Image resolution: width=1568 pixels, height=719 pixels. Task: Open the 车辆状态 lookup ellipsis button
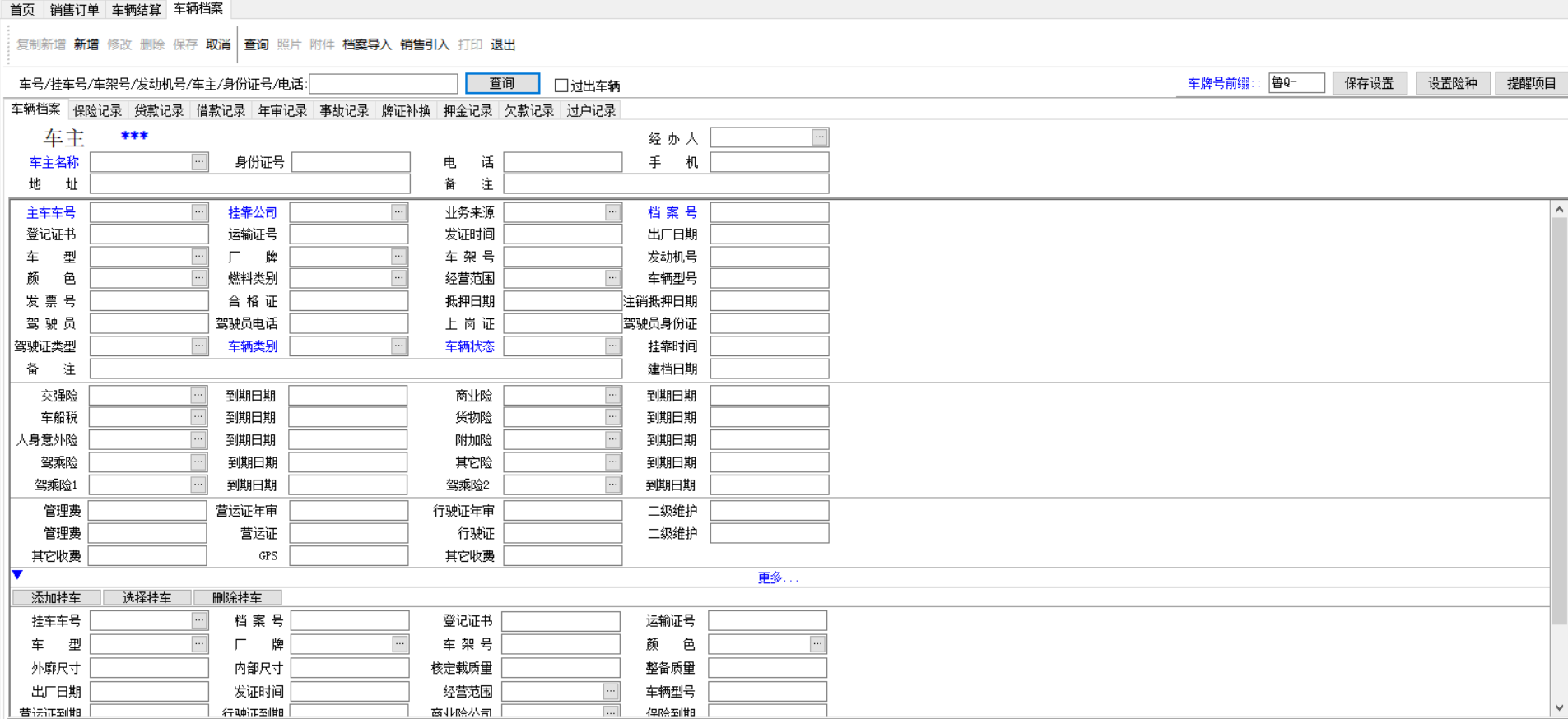612,346
